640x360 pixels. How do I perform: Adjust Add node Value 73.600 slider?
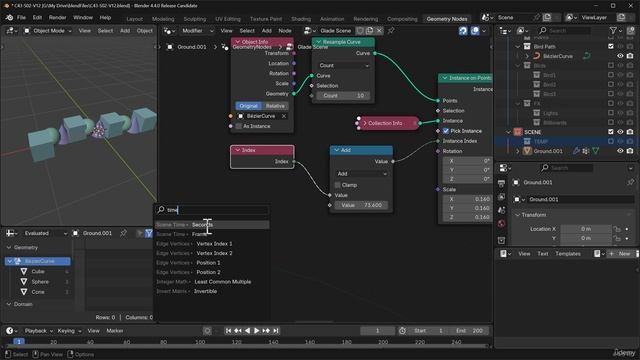(361, 205)
